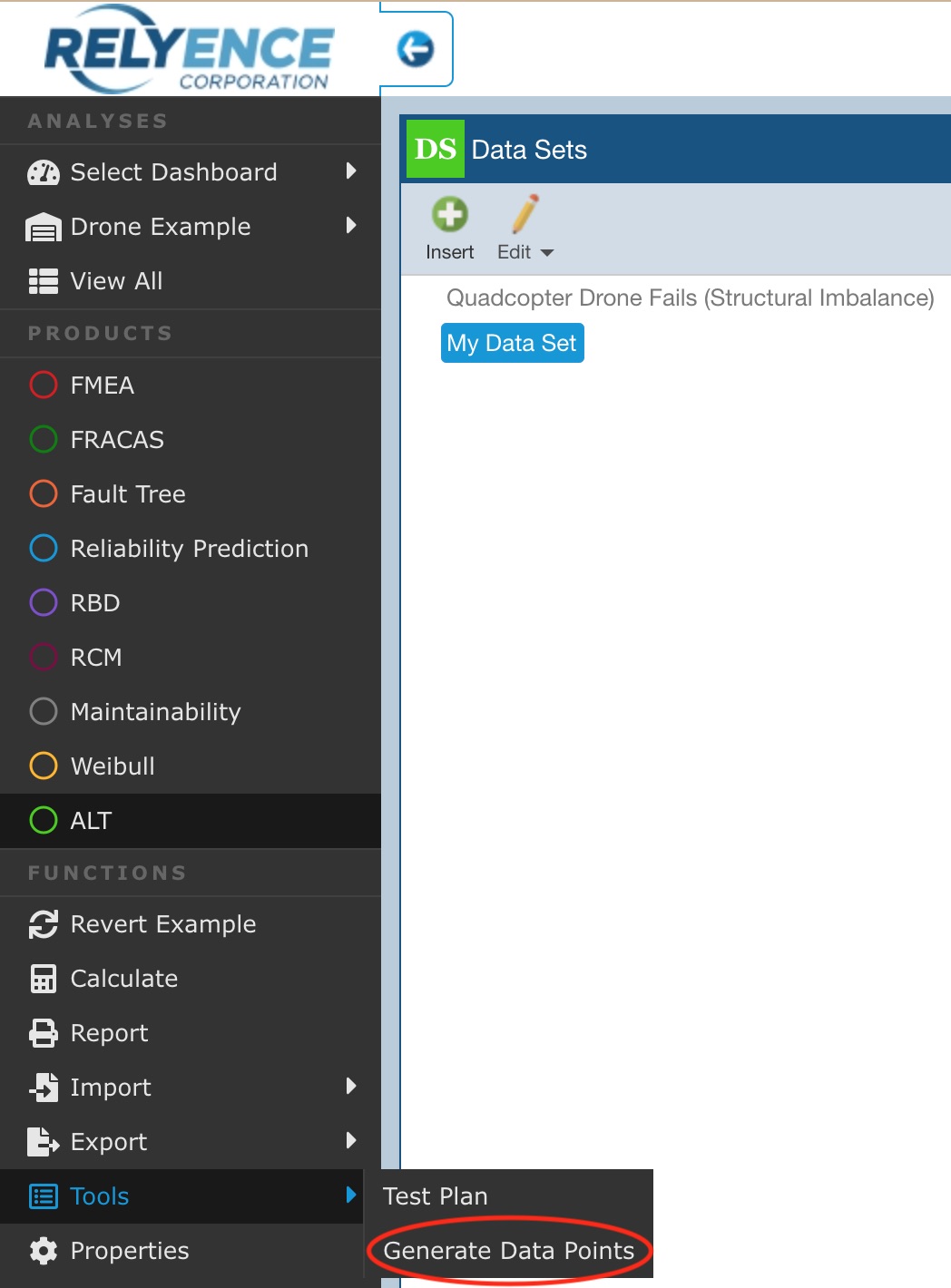This screenshot has width=951, height=1288.
Task: Click the green DS Data Sets icon
Action: pyautogui.click(x=435, y=149)
